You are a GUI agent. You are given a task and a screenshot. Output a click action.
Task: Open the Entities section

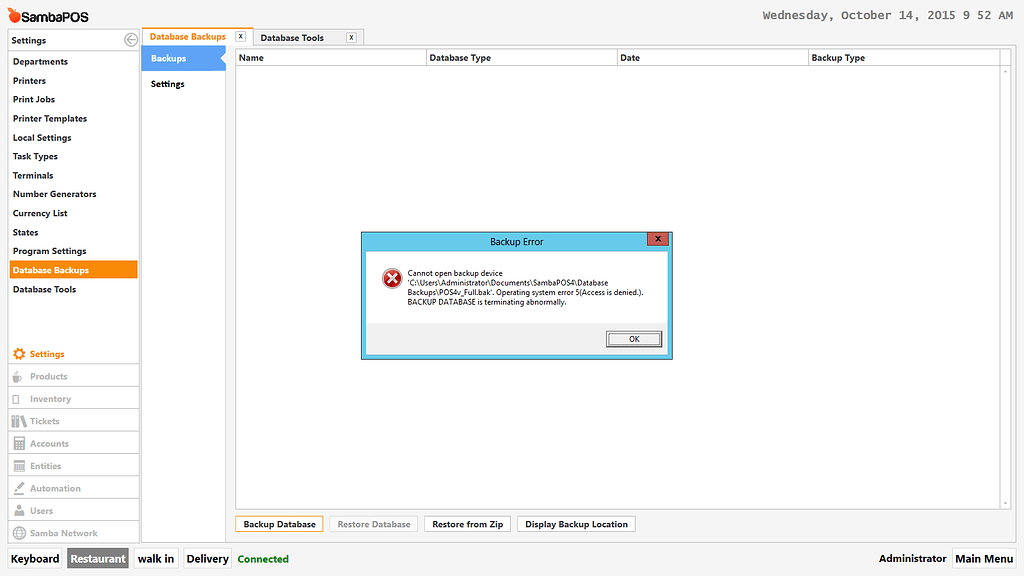[74, 466]
